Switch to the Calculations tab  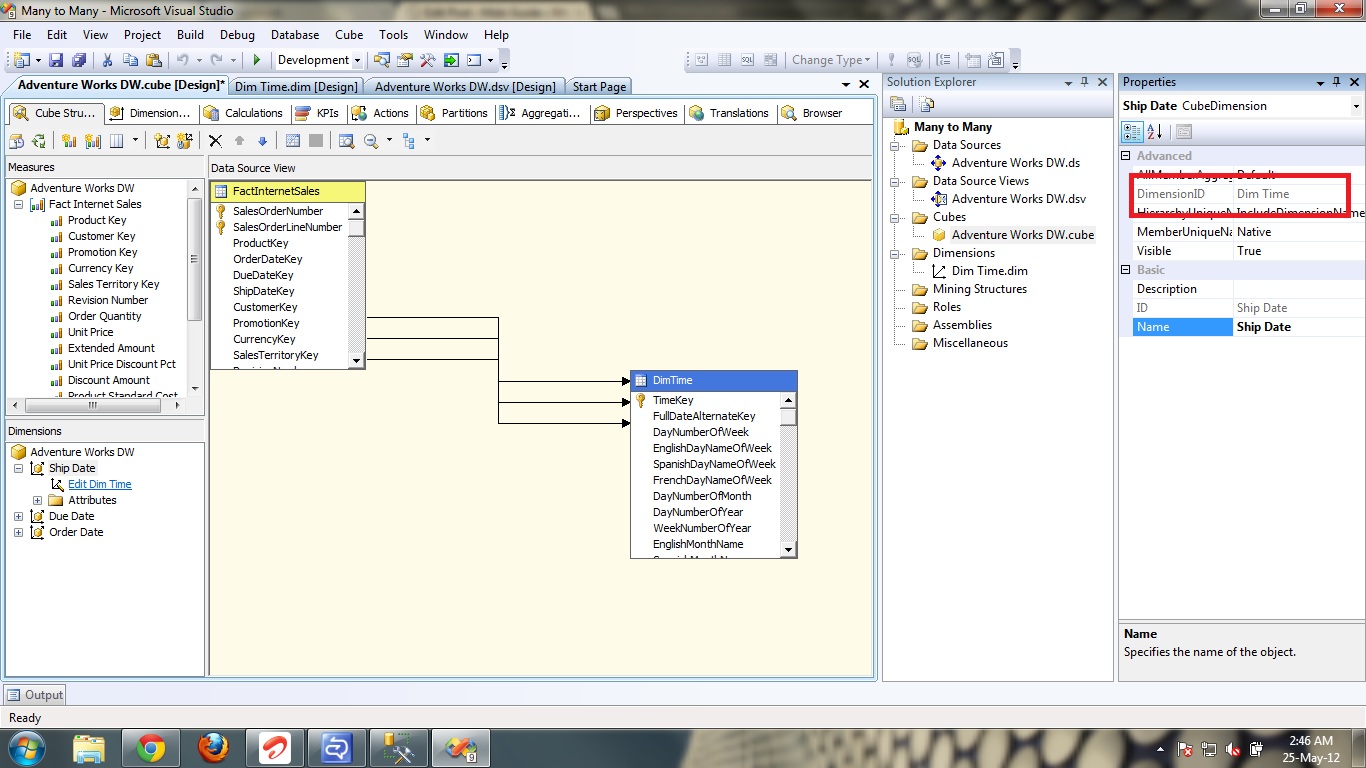point(245,113)
